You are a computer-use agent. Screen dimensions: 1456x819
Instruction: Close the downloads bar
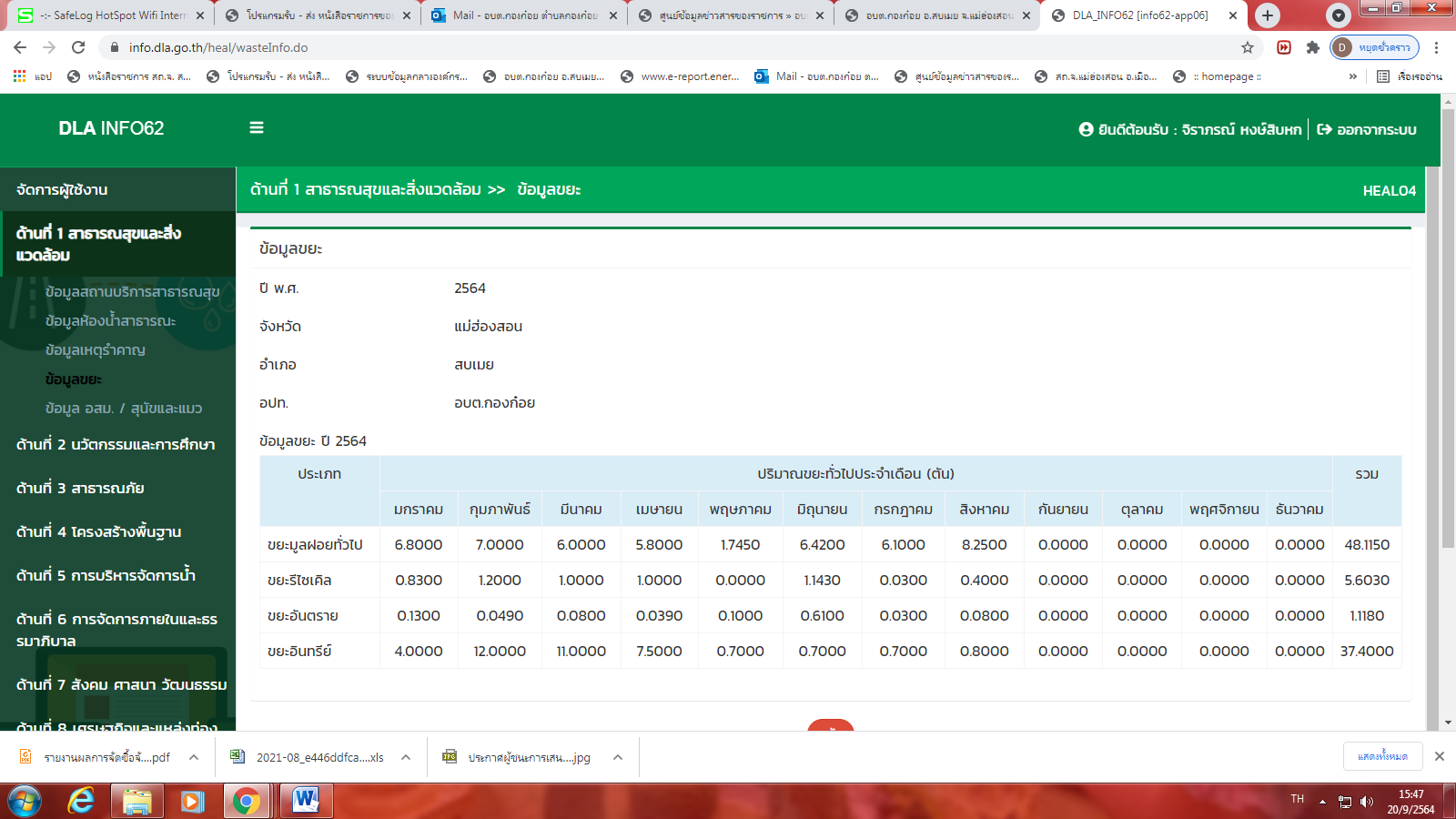pos(1440,756)
